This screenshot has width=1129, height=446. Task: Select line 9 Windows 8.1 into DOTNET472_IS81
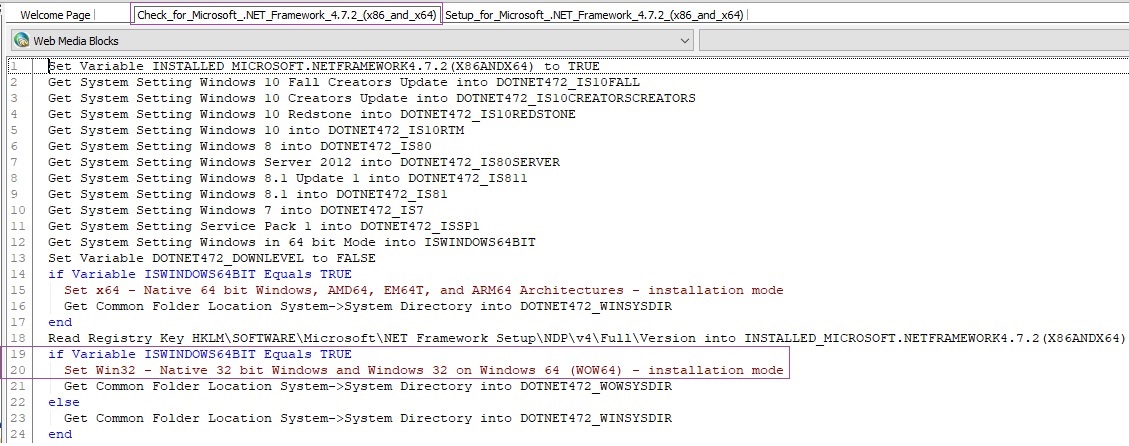click(248, 194)
